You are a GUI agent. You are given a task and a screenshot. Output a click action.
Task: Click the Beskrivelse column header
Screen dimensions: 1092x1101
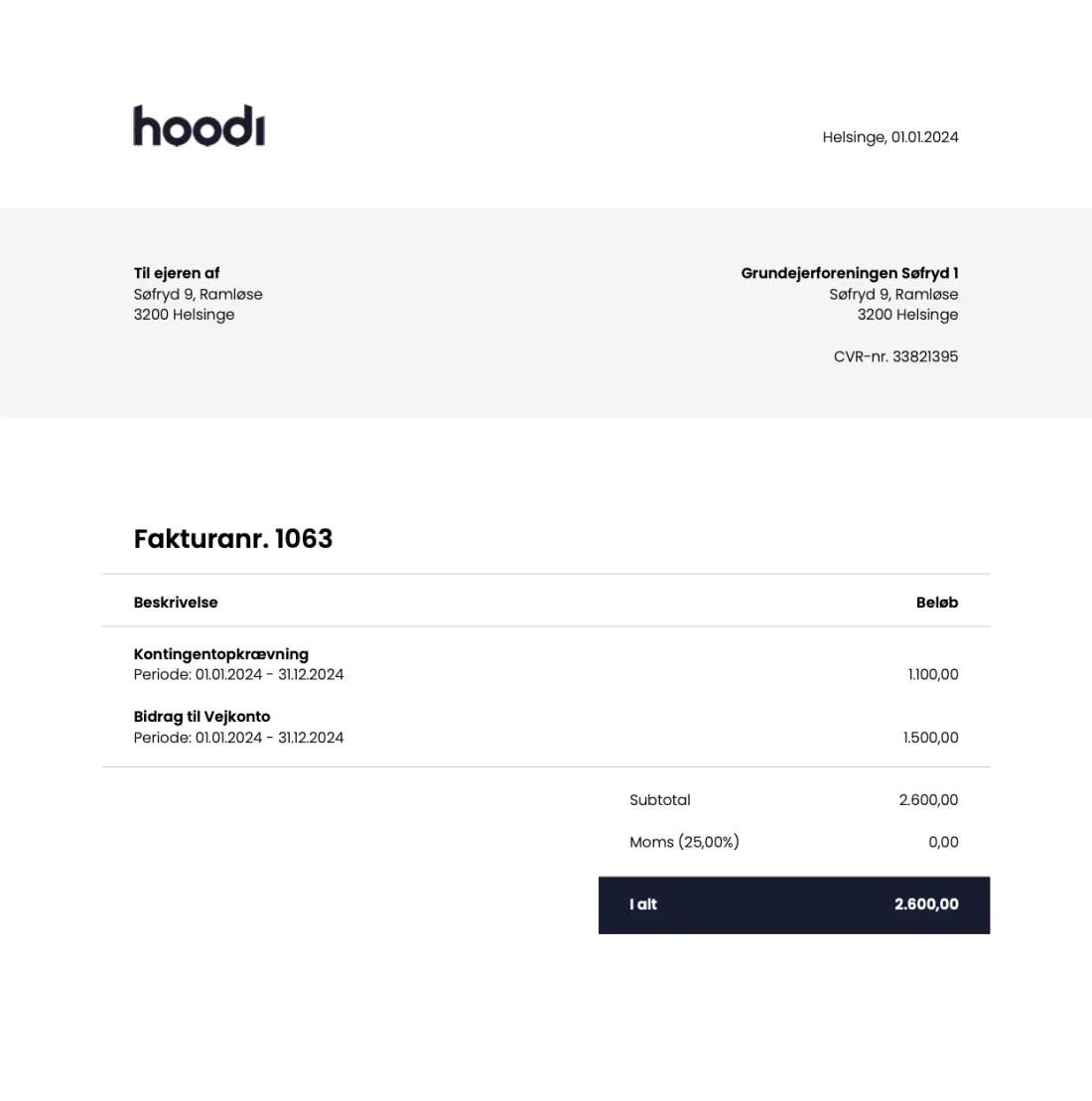click(x=176, y=603)
